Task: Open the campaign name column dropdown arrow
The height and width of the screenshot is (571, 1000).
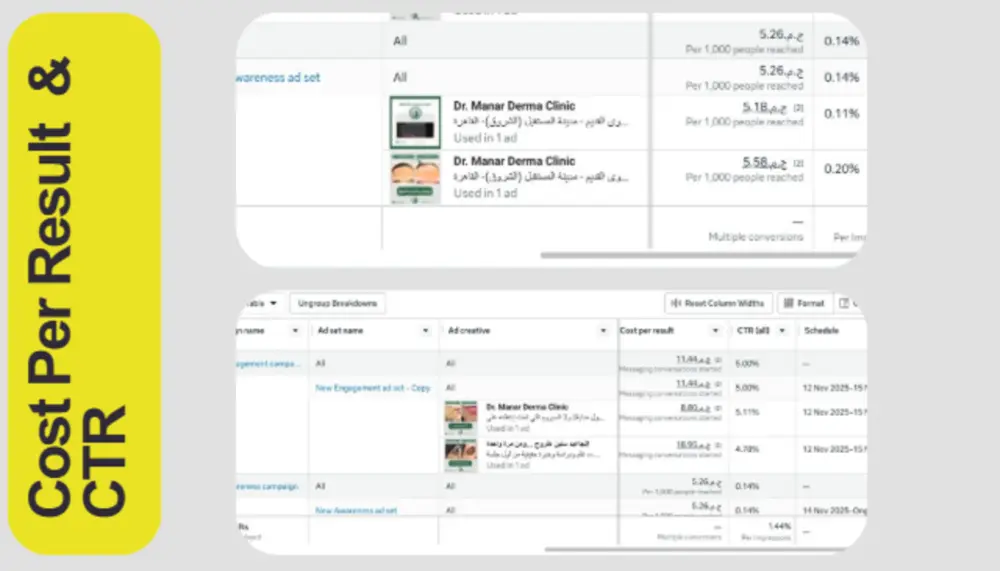Action: click(x=295, y=330)
